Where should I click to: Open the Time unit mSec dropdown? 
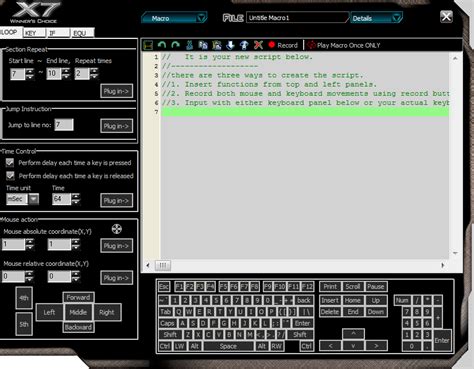point(33,199)
